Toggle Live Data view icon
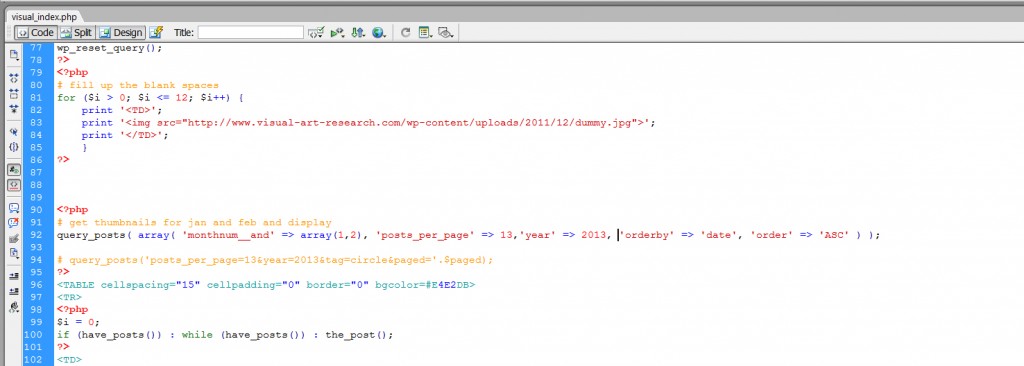This screenshot has width=1024, height=366. pyautogui.click(x=155, y=32)
